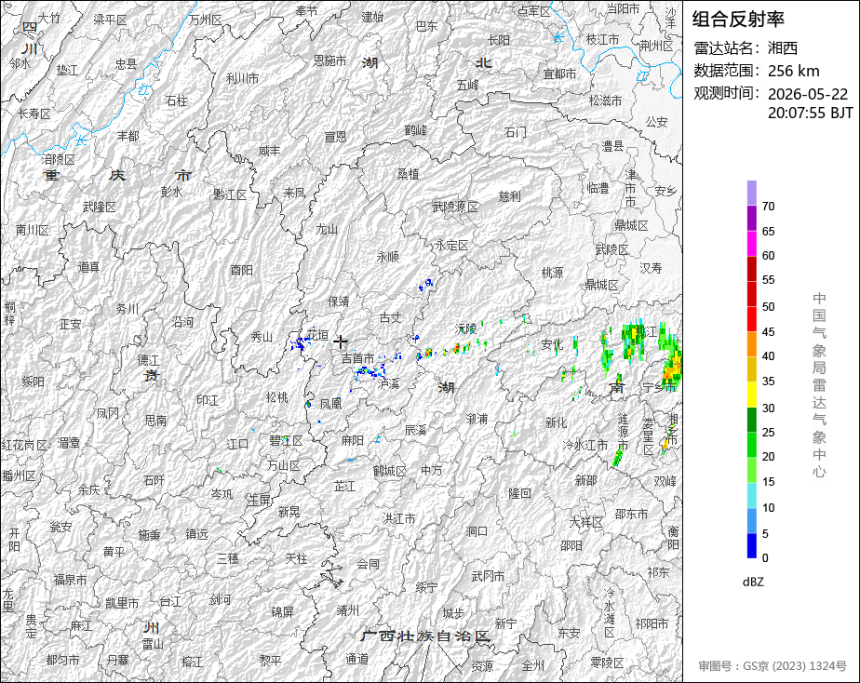Select the 利川市 city label
860x683 pixels.
click(x=242, y=79)
